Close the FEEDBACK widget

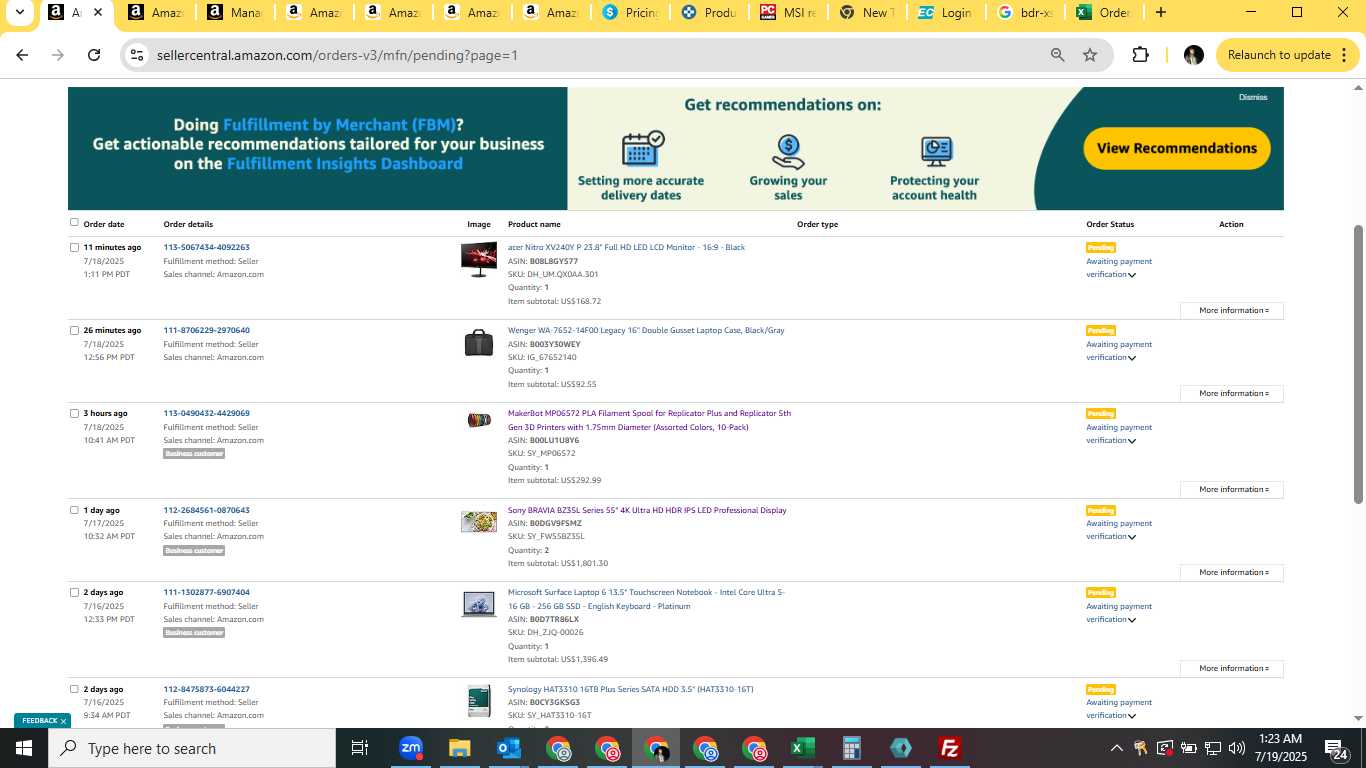coord(63,721)
